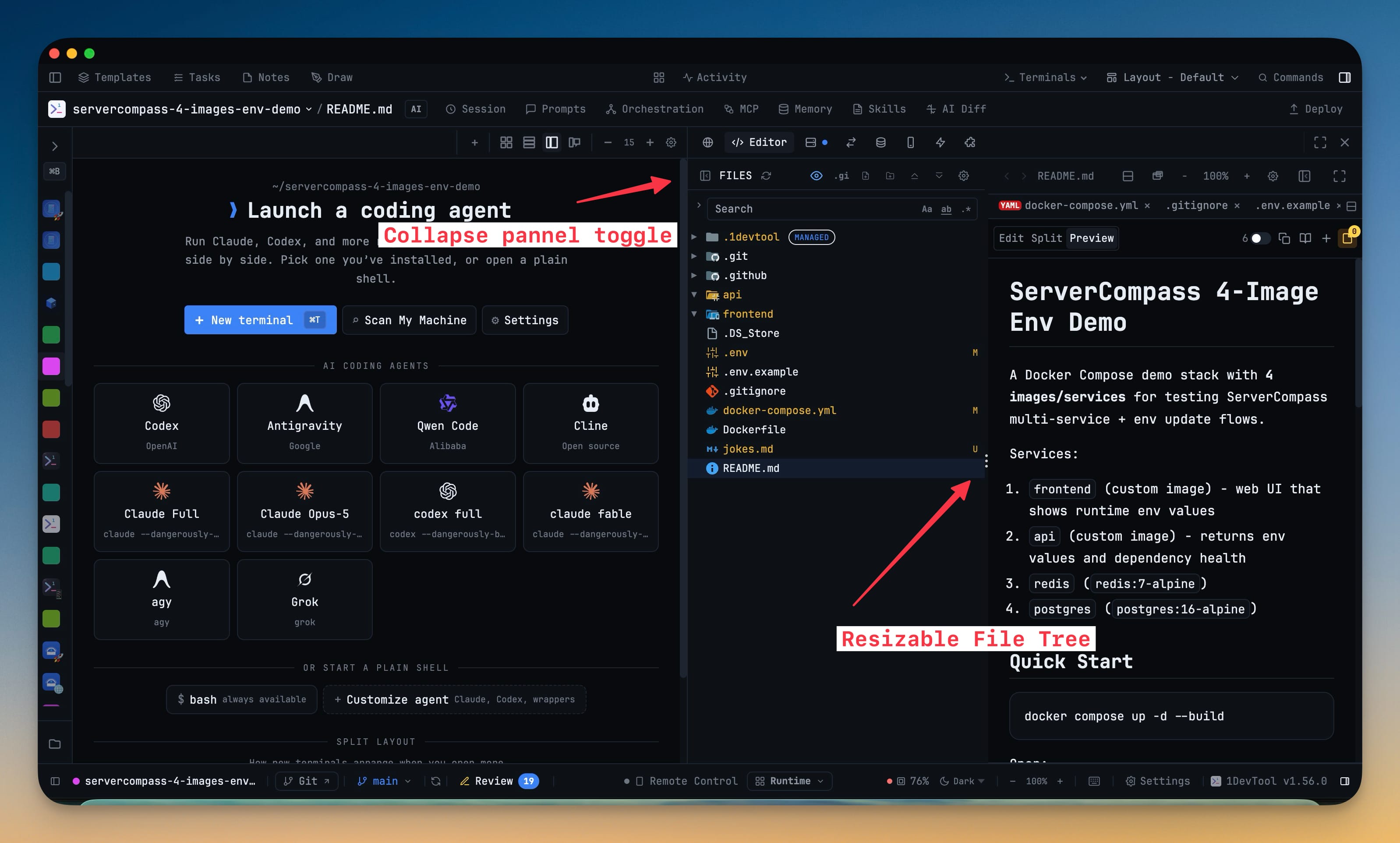
Task: Open the Memory tab
Action: [x=805, y=109]
